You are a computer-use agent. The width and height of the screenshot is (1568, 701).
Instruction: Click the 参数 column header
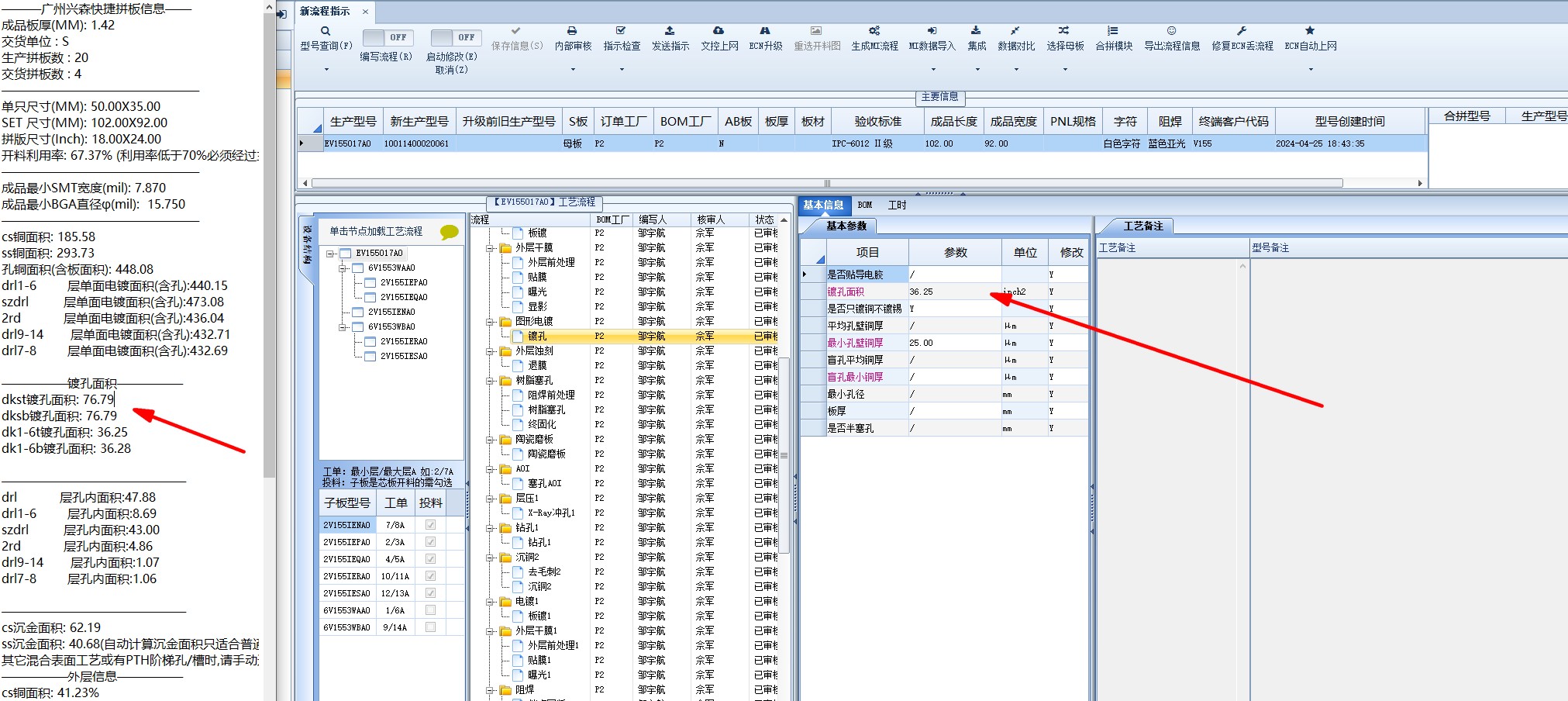tap(955, 252)
